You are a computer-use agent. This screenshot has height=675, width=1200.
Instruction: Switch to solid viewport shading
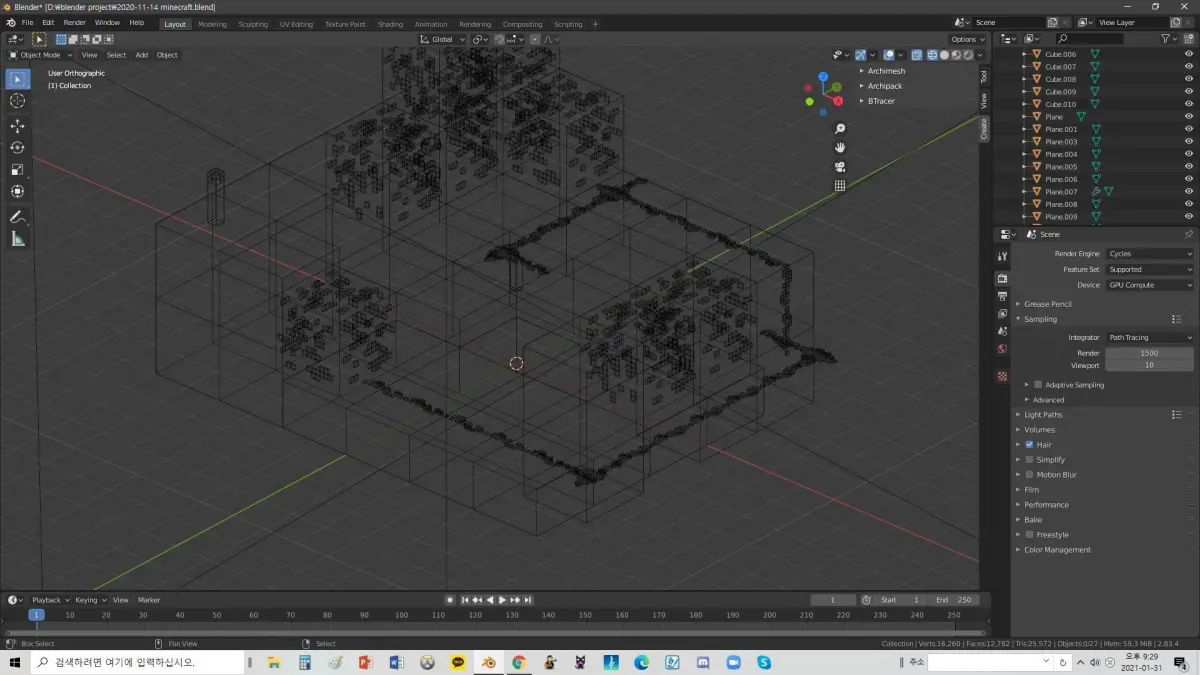pos(944,55)
